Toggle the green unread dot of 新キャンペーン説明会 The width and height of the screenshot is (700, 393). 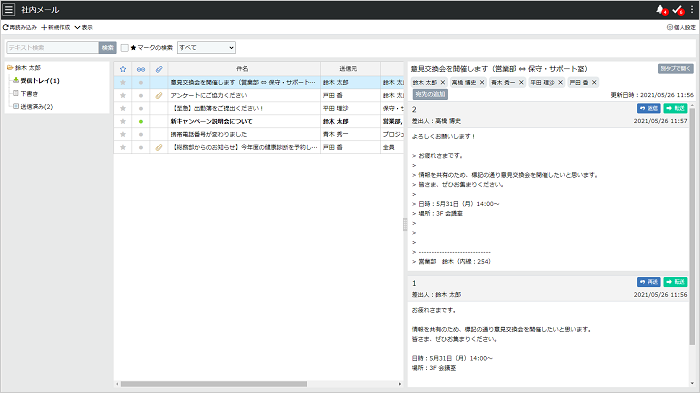coord(141,121)
